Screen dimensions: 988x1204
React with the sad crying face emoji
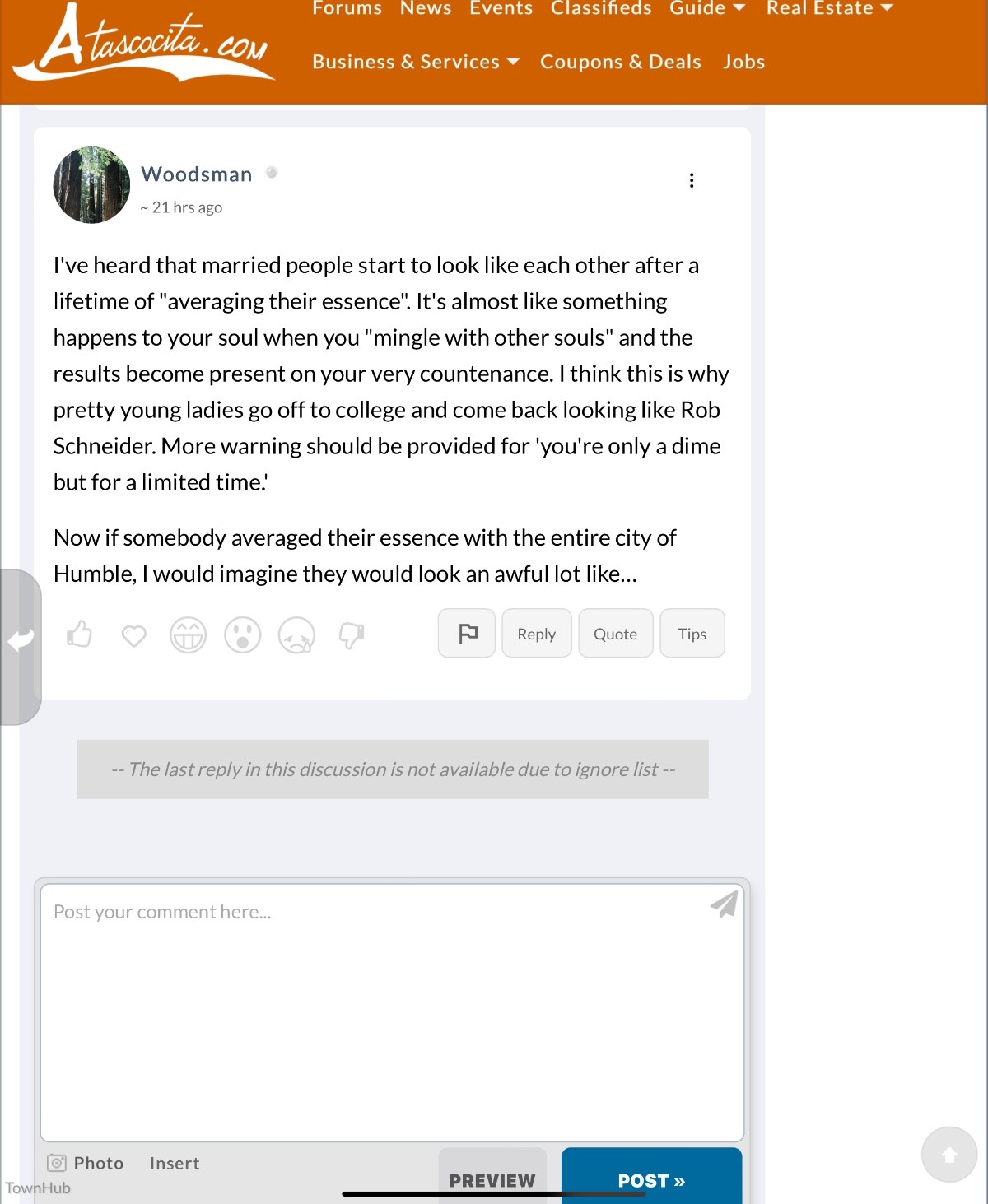tap(296, 635)
